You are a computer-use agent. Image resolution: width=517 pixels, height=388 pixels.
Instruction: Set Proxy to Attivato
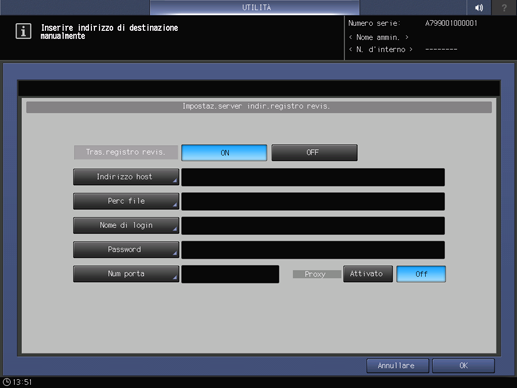(x=368, y=274)
